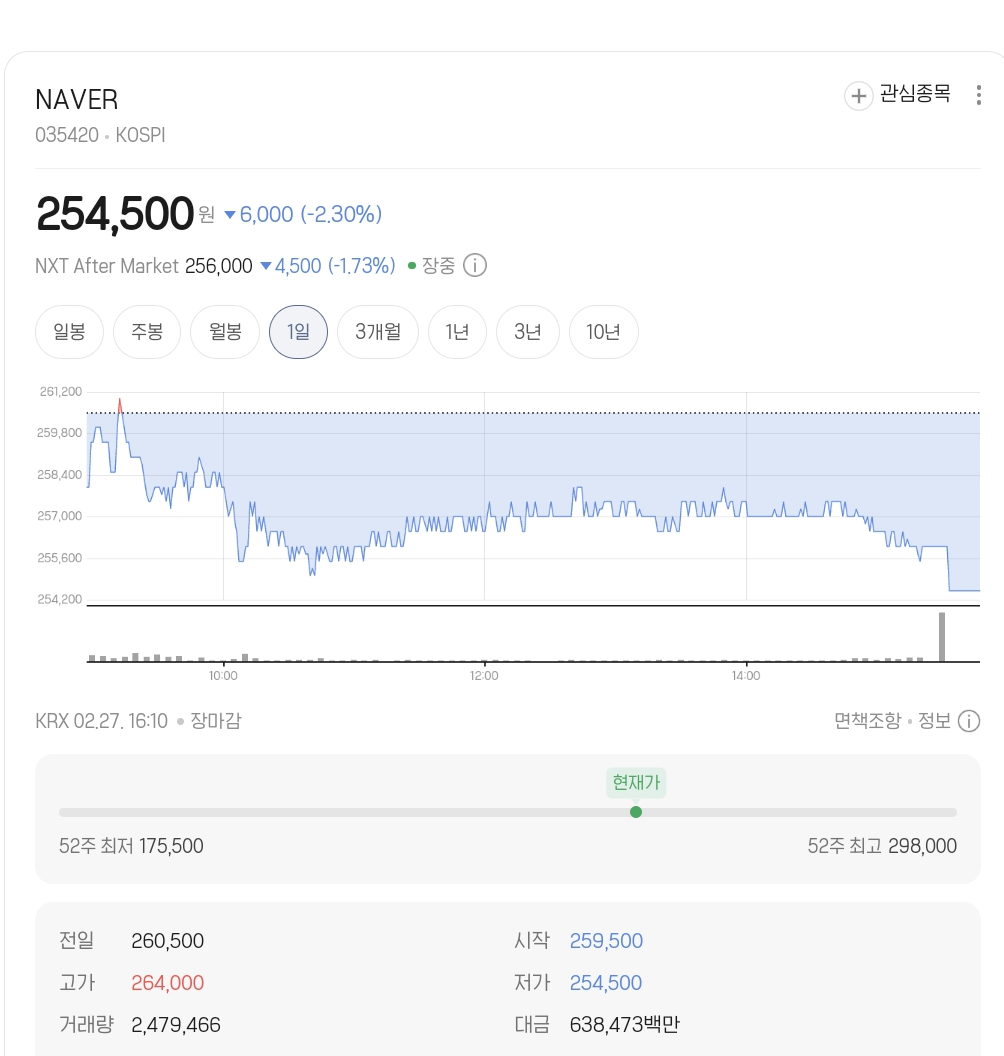
Task: Show the 3개월 chart range
Action: tap(378, 332)
